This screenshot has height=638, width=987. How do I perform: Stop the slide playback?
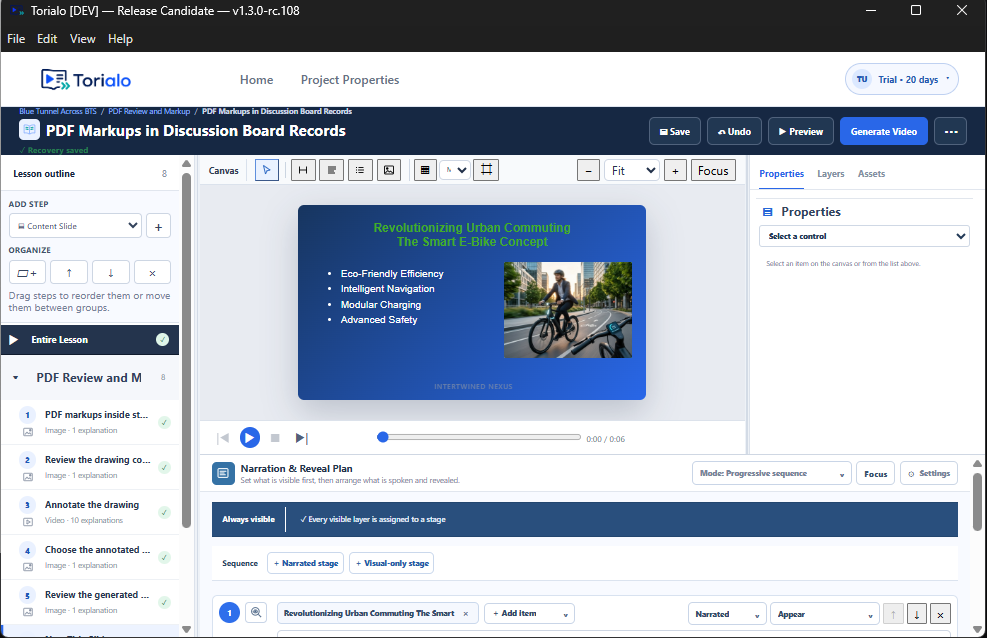point(275,438)
